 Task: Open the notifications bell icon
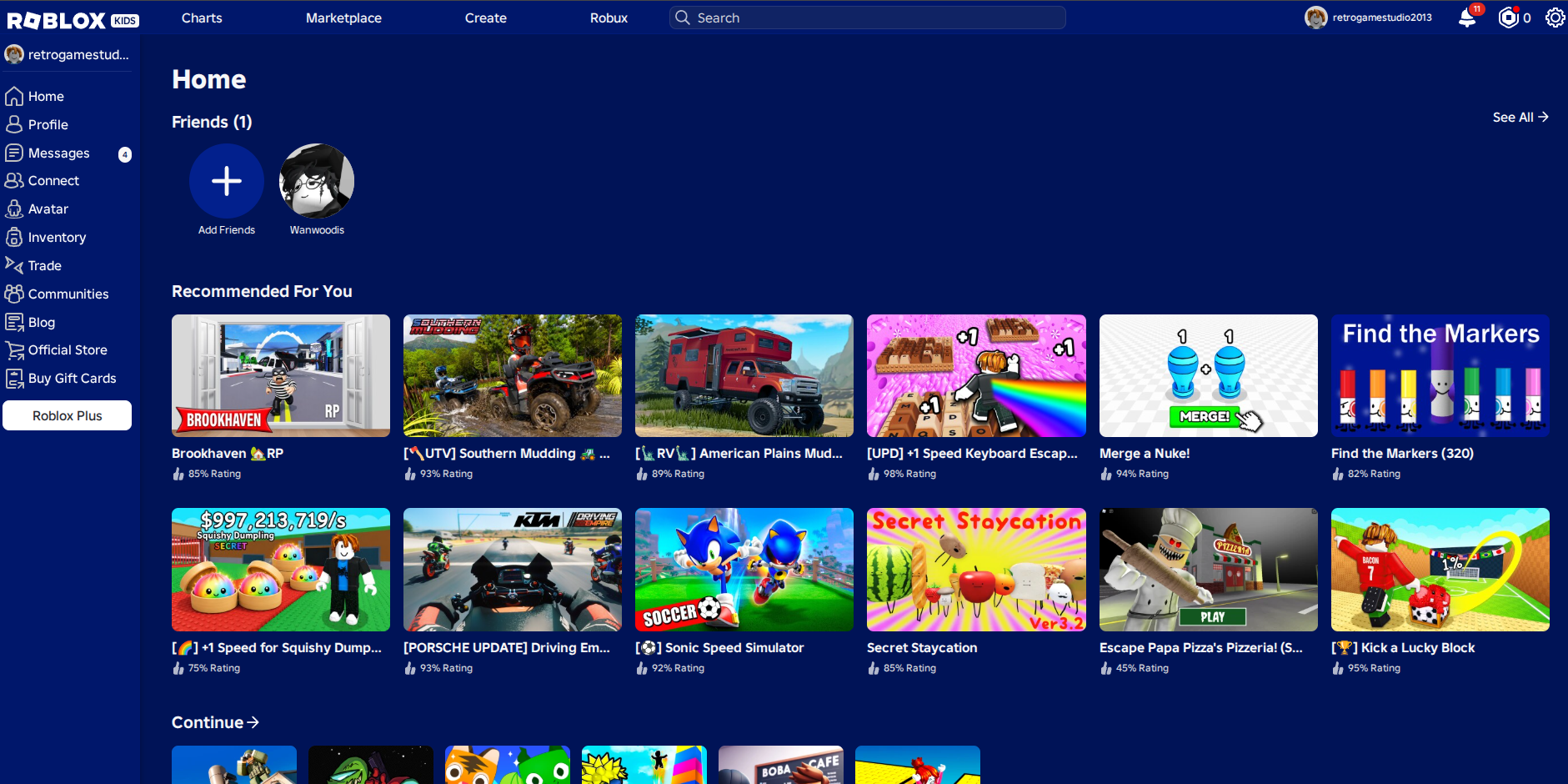coord(1467,18)
